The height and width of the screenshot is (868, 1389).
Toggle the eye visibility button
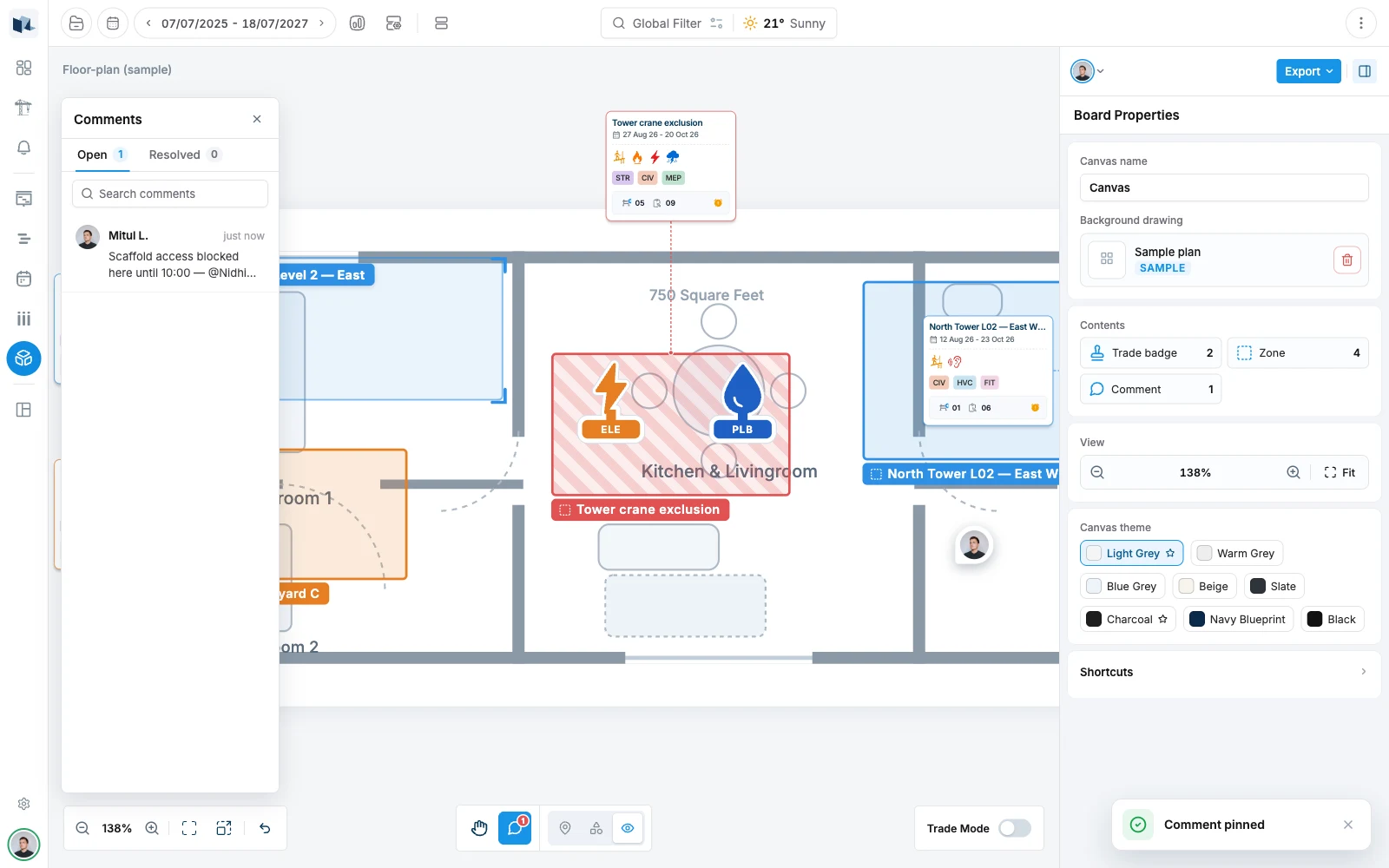(x=628, y=828)
